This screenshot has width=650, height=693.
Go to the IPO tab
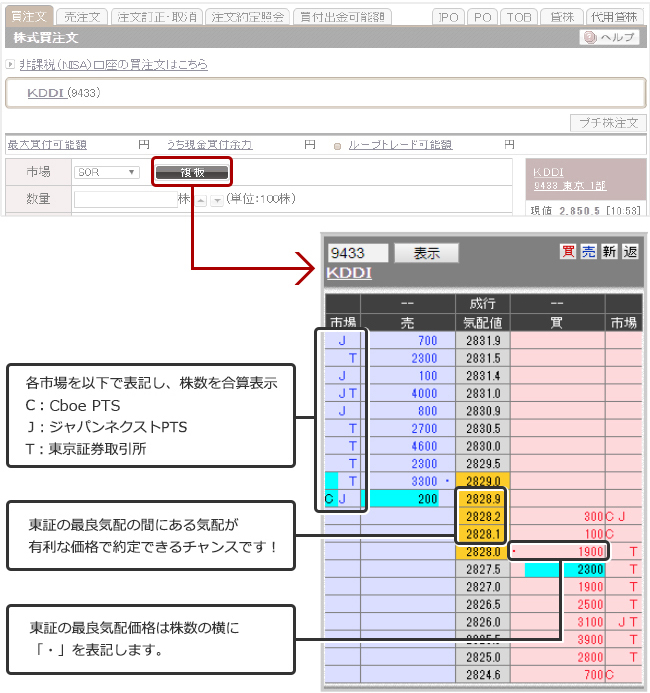448,17
